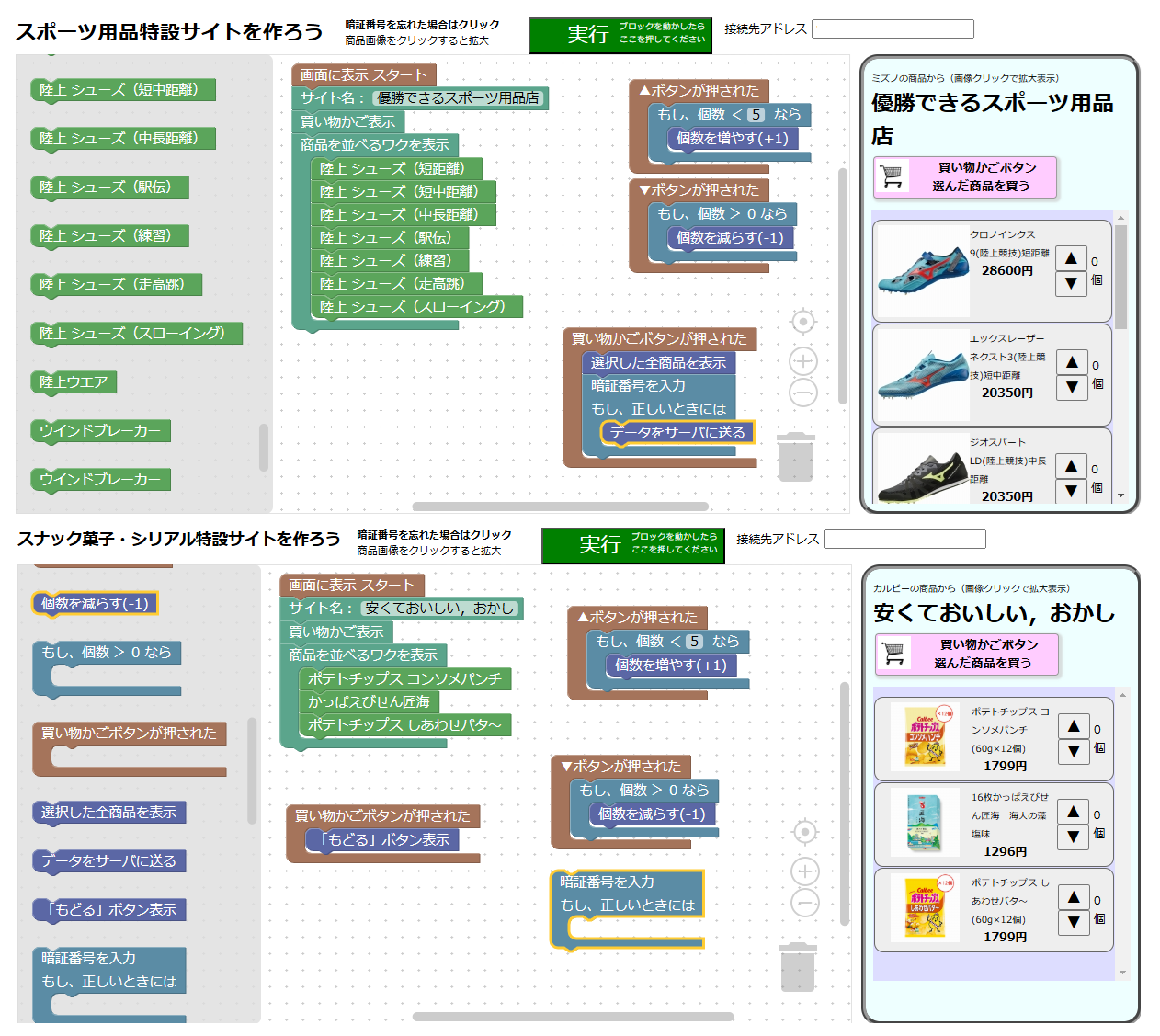Decrease quantity for エックスレーザー shoes
The height and width of the screenshot is (1036, 1160).
1072,387
